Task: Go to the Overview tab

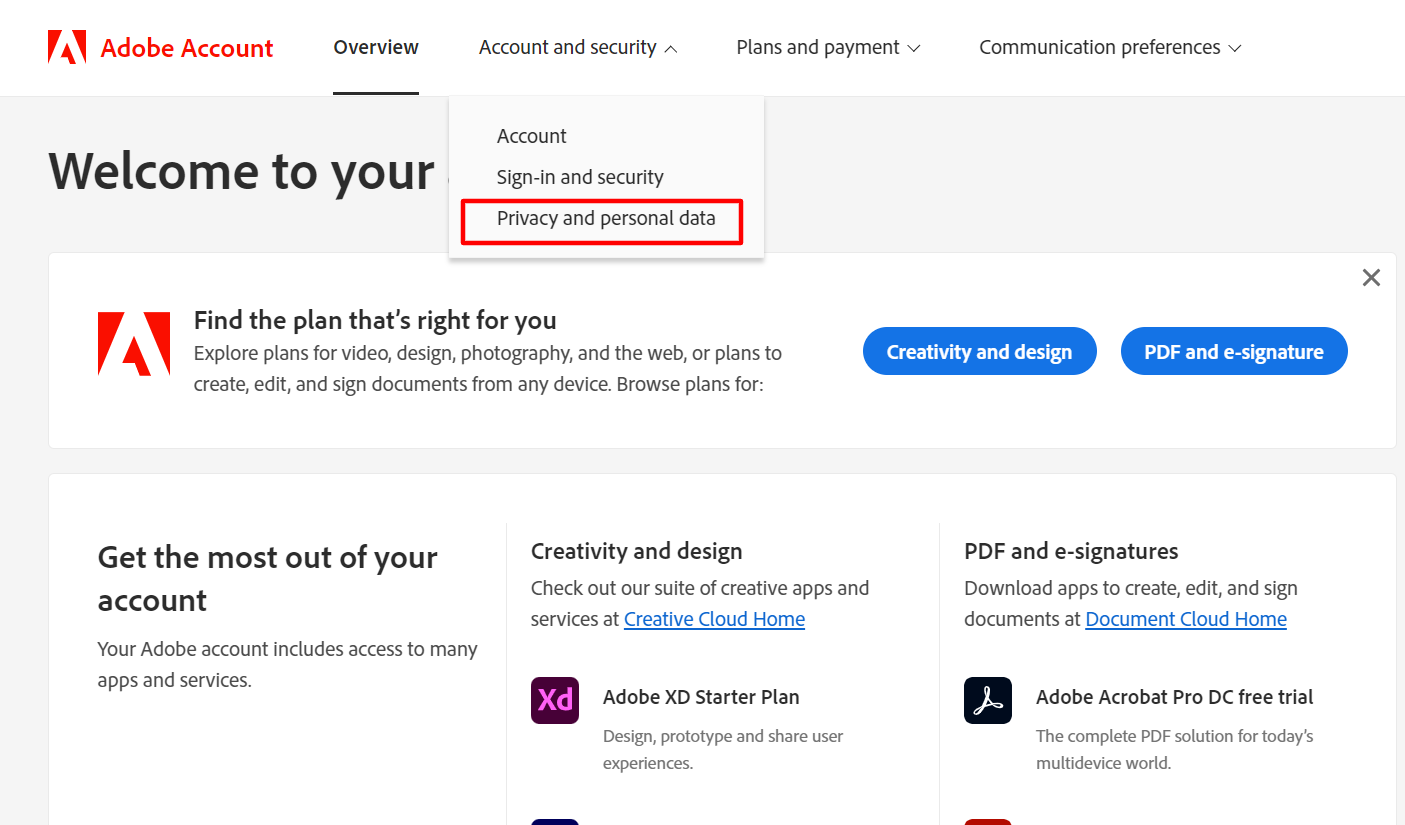Action: coord(376,47)
